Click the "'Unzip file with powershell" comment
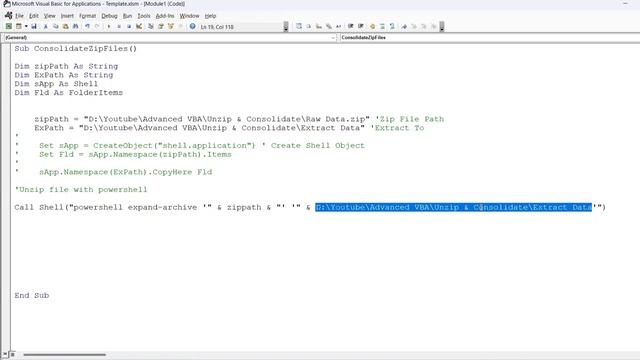The image size is (640, 360). pyautogui.click(x=81, y=189)
